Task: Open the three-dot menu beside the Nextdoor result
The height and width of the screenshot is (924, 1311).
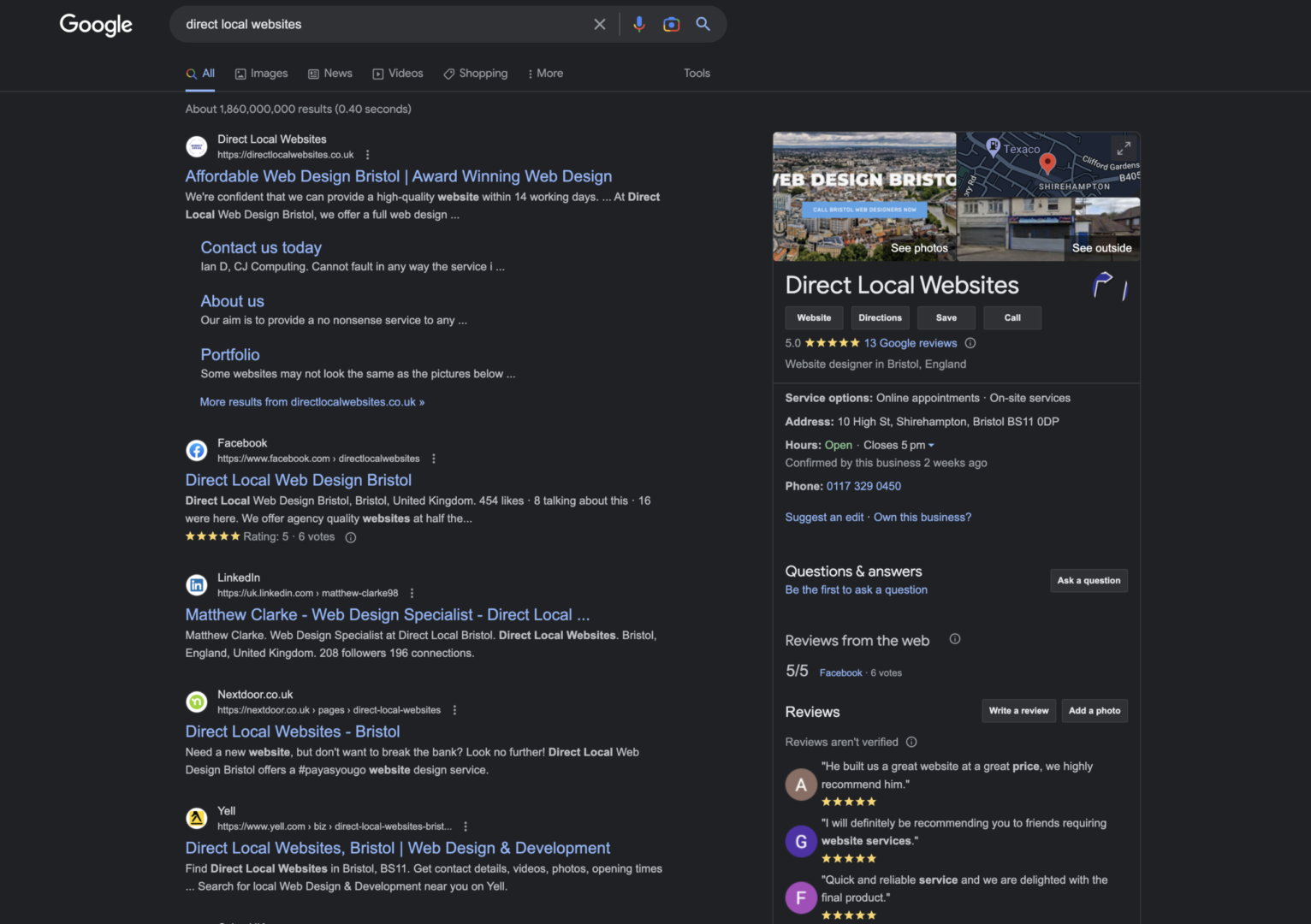Action: pyautogui.click(x=454, y=710)
